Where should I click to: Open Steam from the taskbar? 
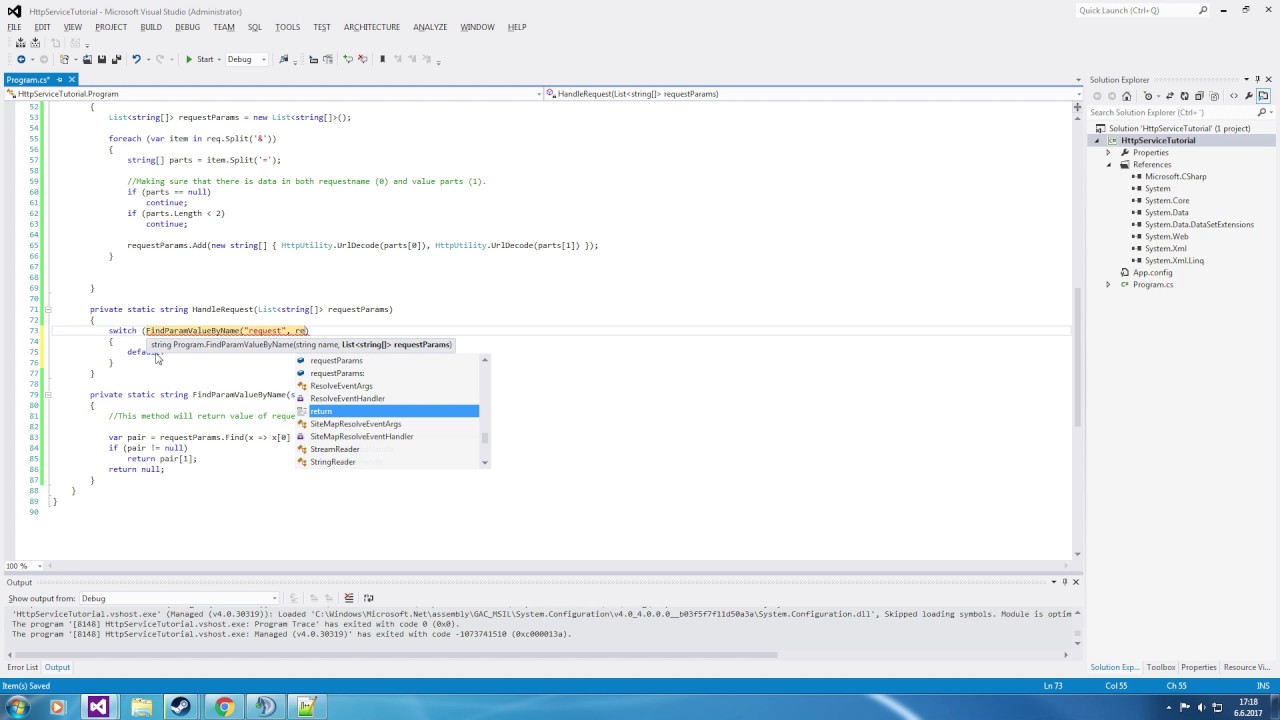pyautogui.click(x=180, y=707)
